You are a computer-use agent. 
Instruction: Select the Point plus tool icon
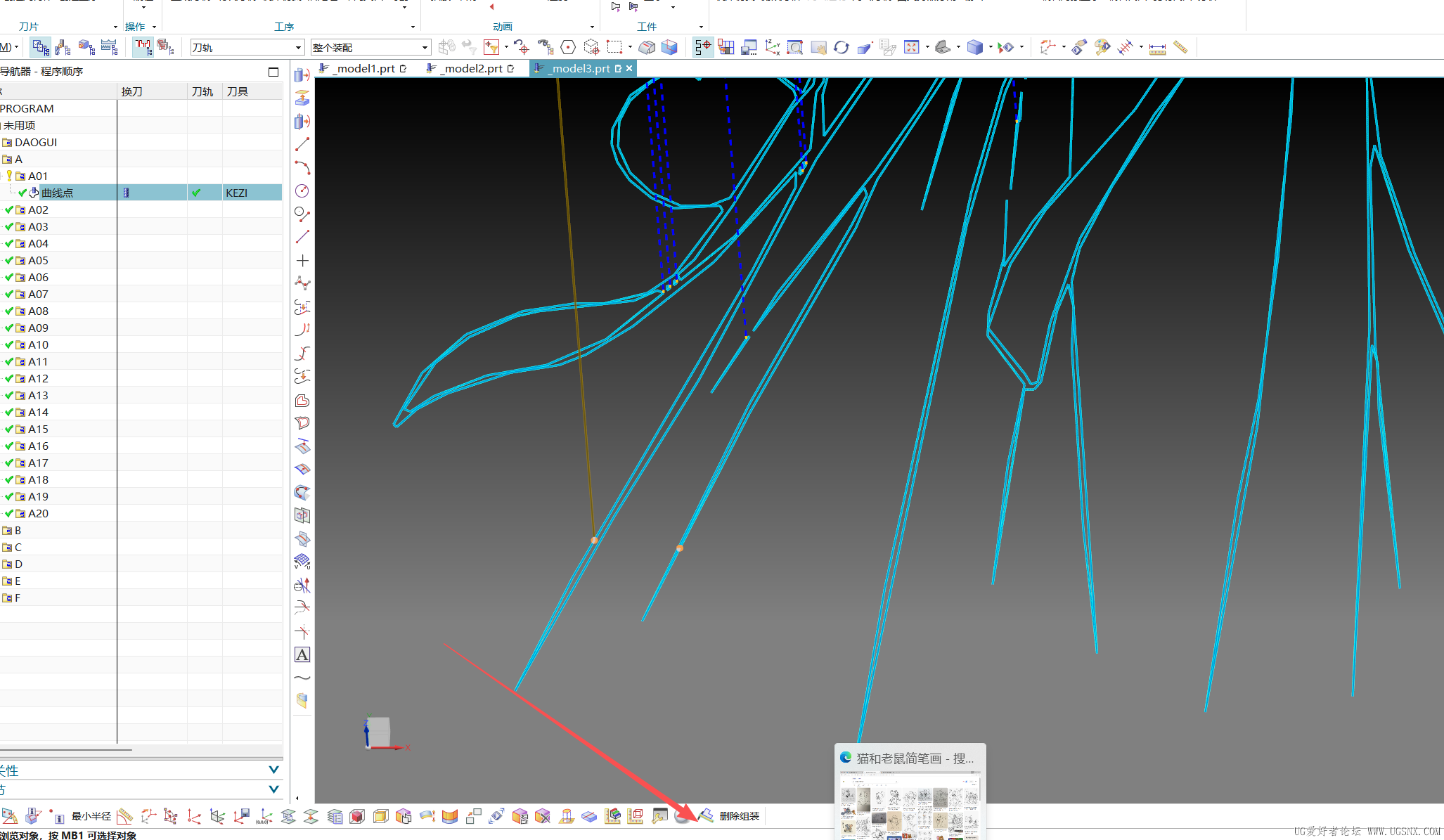coord(302,260)
